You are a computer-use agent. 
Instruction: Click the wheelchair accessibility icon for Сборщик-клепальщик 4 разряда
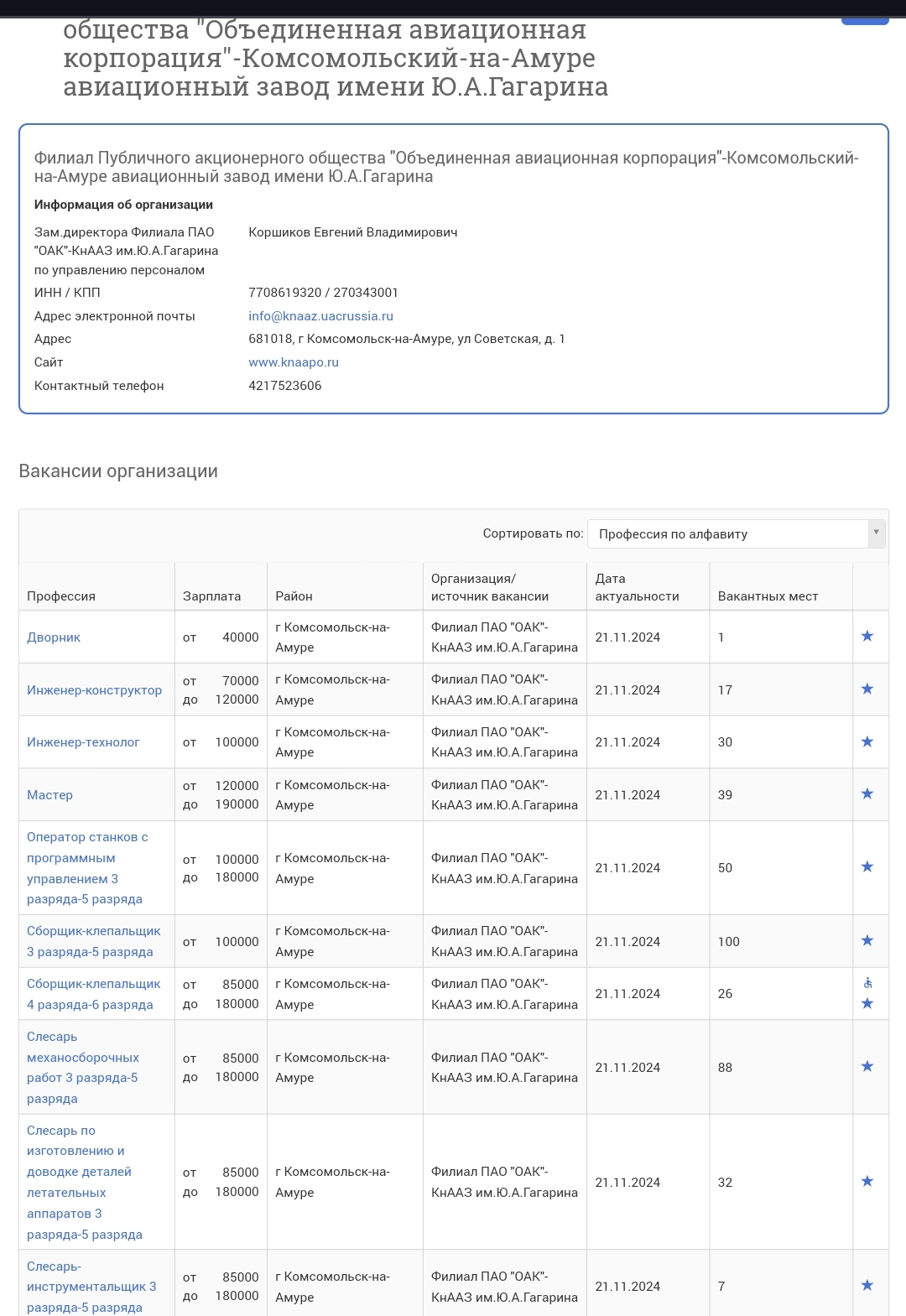867,983
